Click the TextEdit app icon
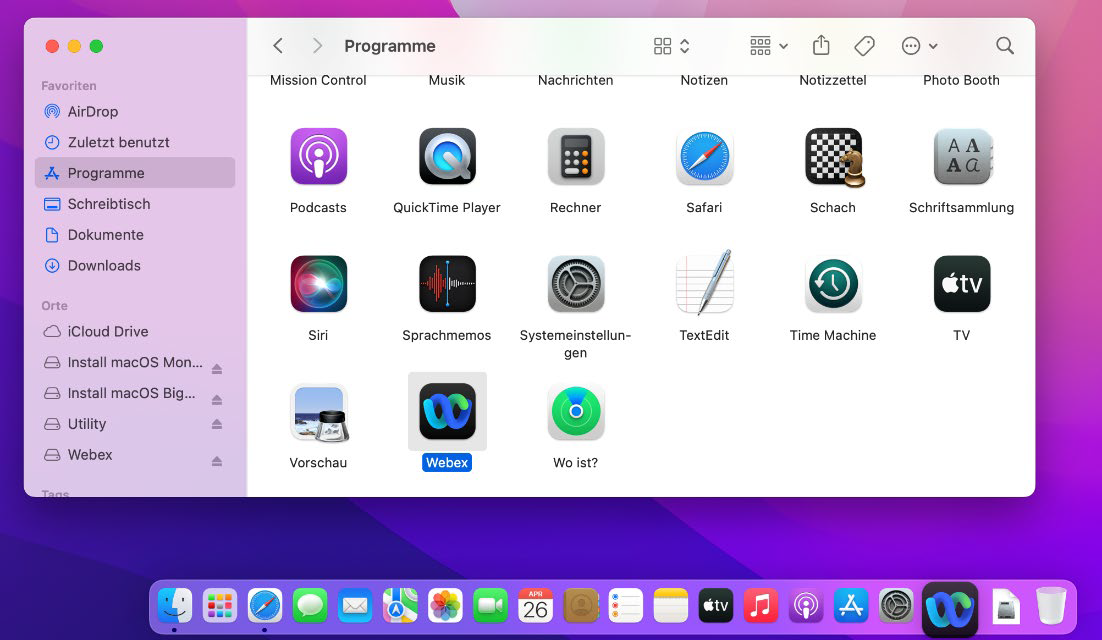Screen dimensions: 1102x640 click(704, 282)
